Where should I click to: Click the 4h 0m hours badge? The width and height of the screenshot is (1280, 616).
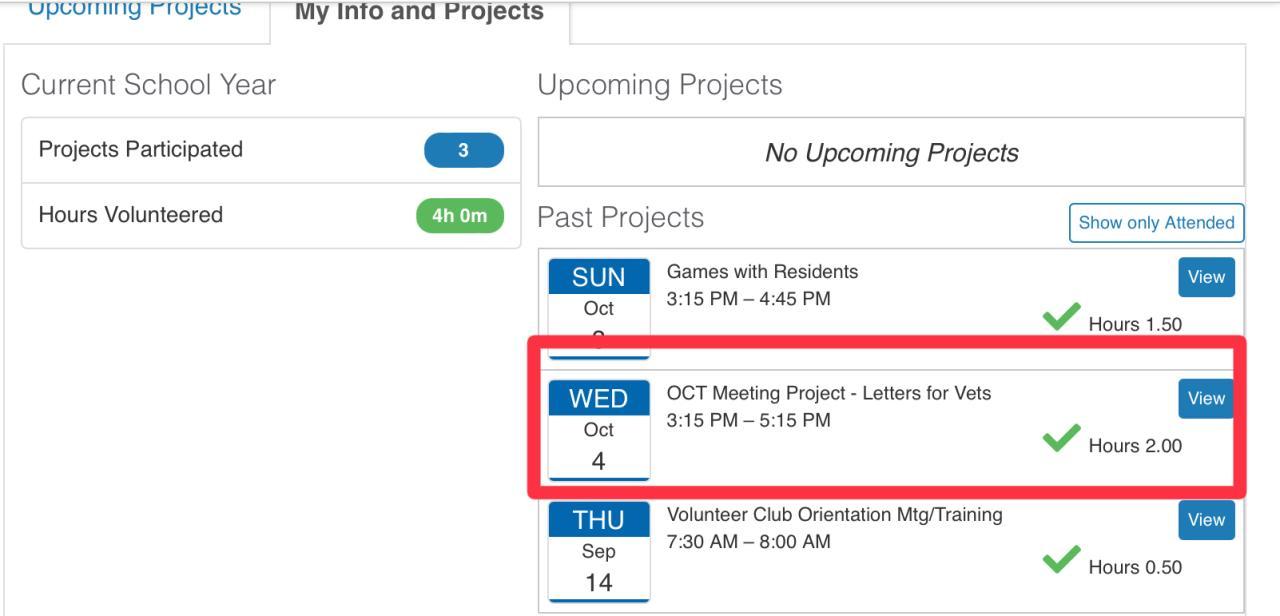(459, 216)
